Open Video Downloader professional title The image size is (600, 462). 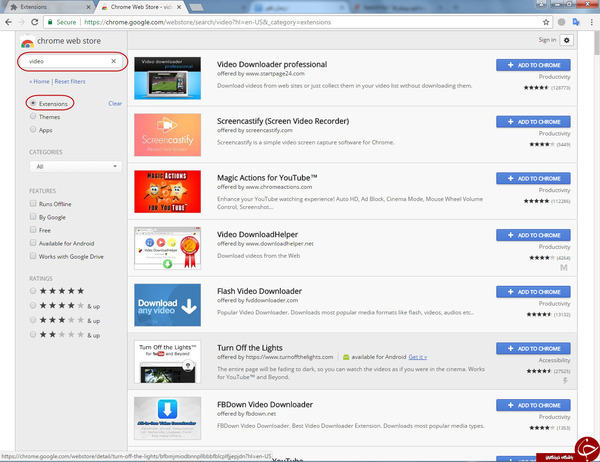tap(272, 64)
